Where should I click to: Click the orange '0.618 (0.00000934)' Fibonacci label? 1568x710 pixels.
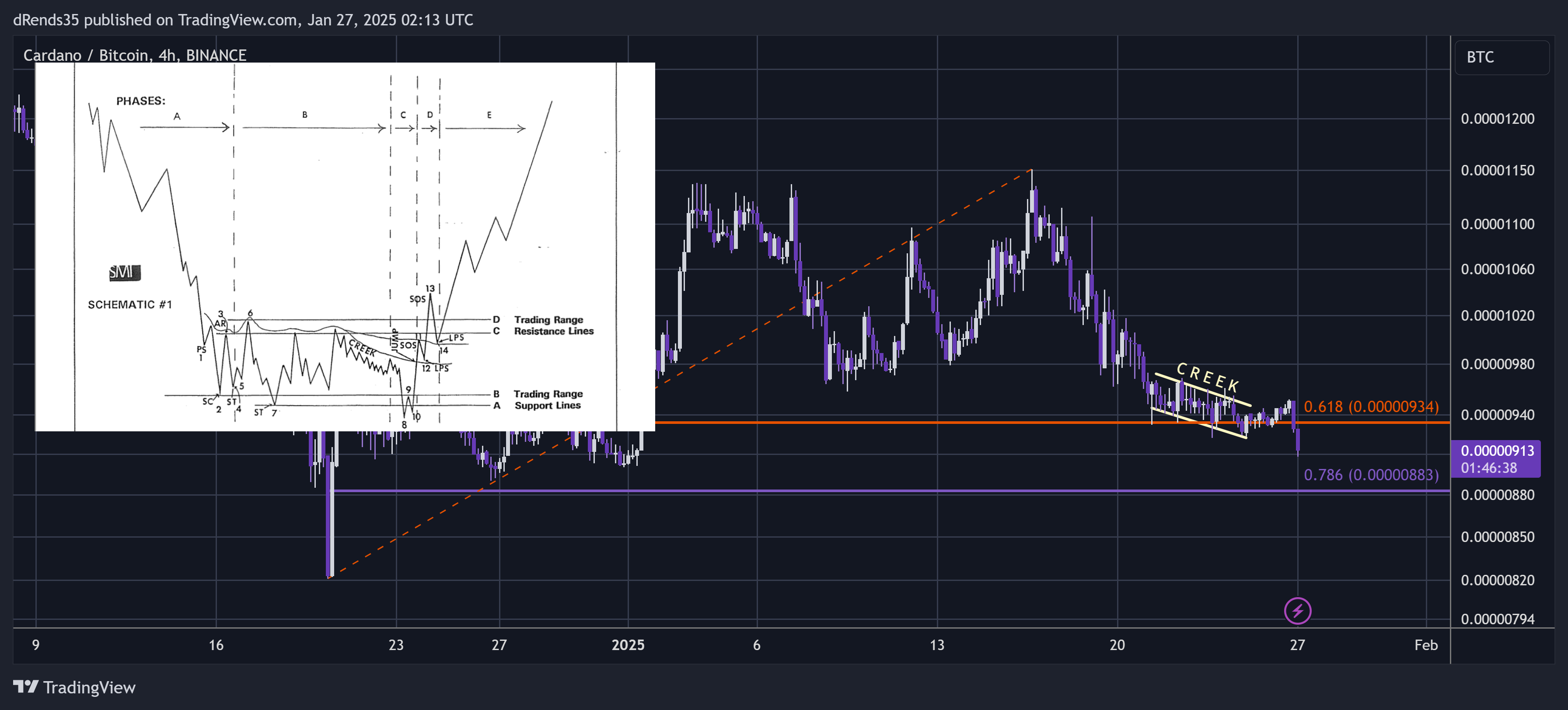tap(1371, 406)
